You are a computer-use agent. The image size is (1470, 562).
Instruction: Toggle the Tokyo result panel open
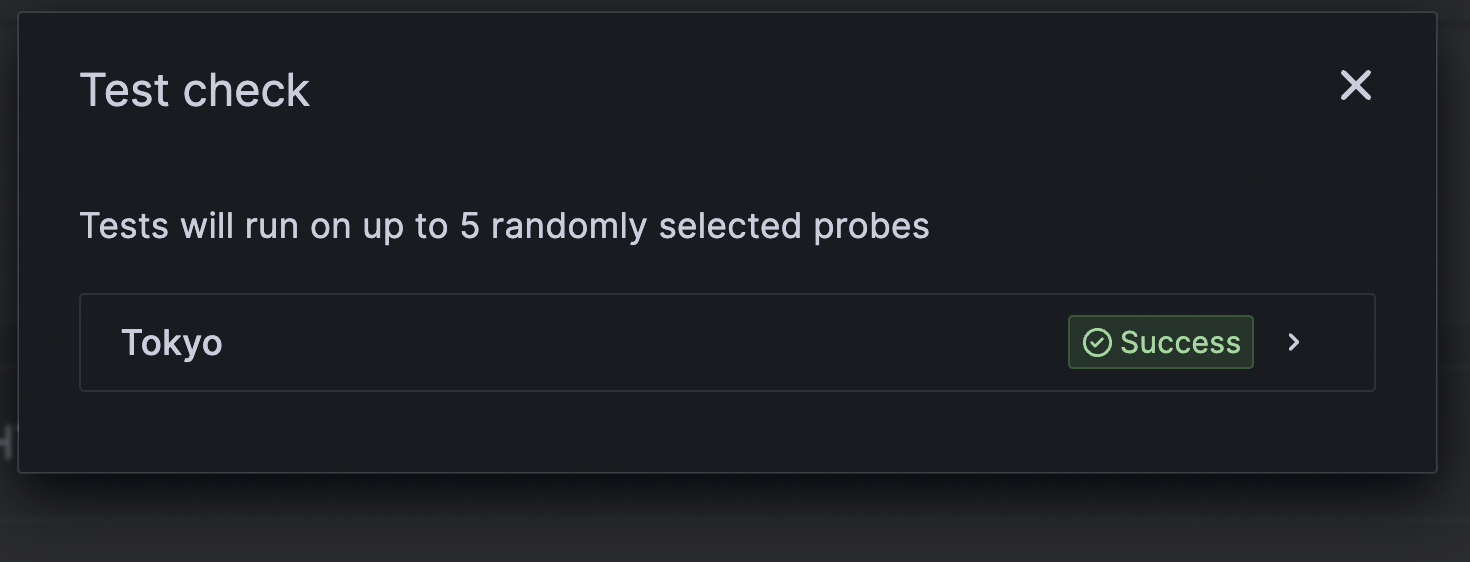point(727,342)
